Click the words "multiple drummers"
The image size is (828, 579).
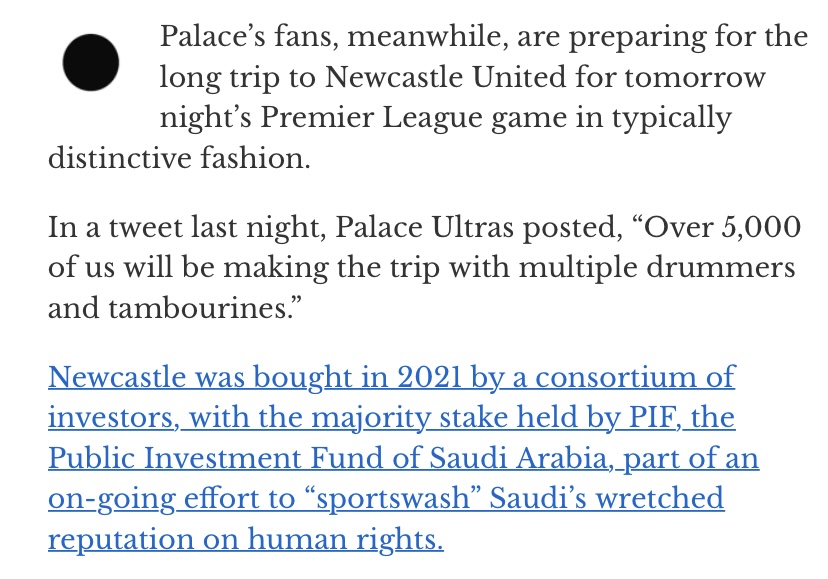[657, 267]
